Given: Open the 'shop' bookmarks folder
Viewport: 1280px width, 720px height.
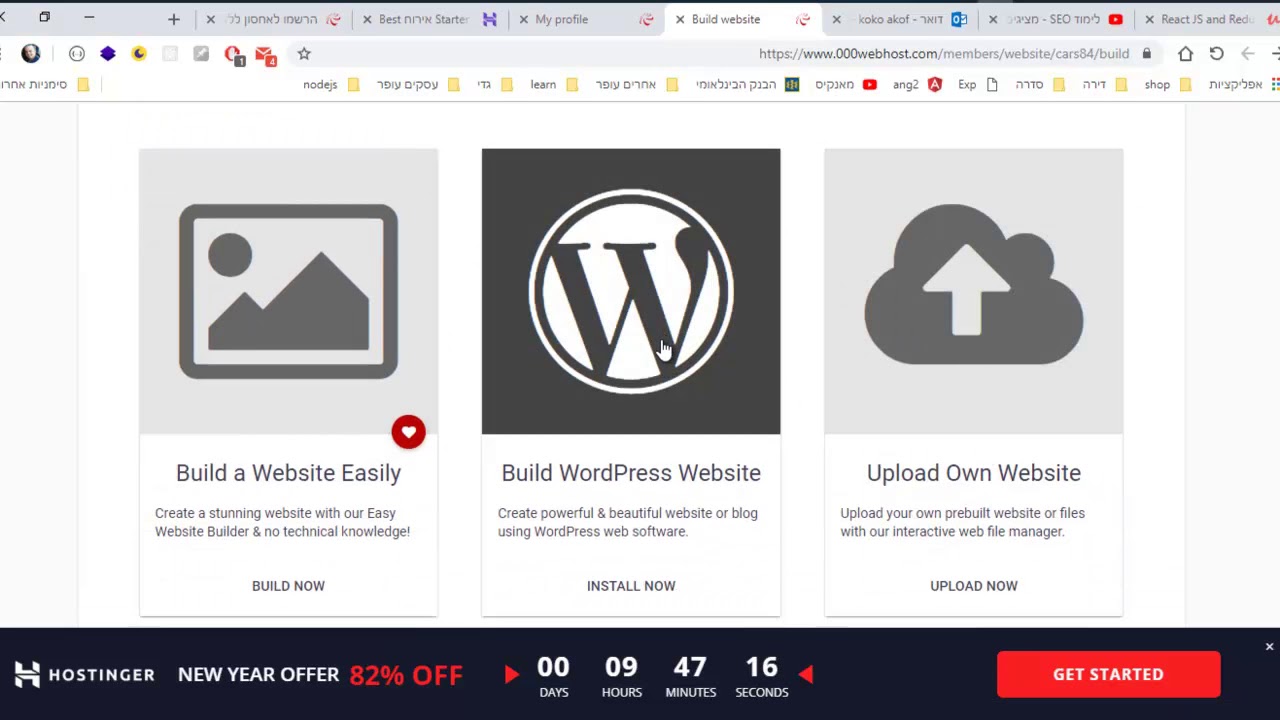Looking at the screenshot, I should tap(1167, 85).
